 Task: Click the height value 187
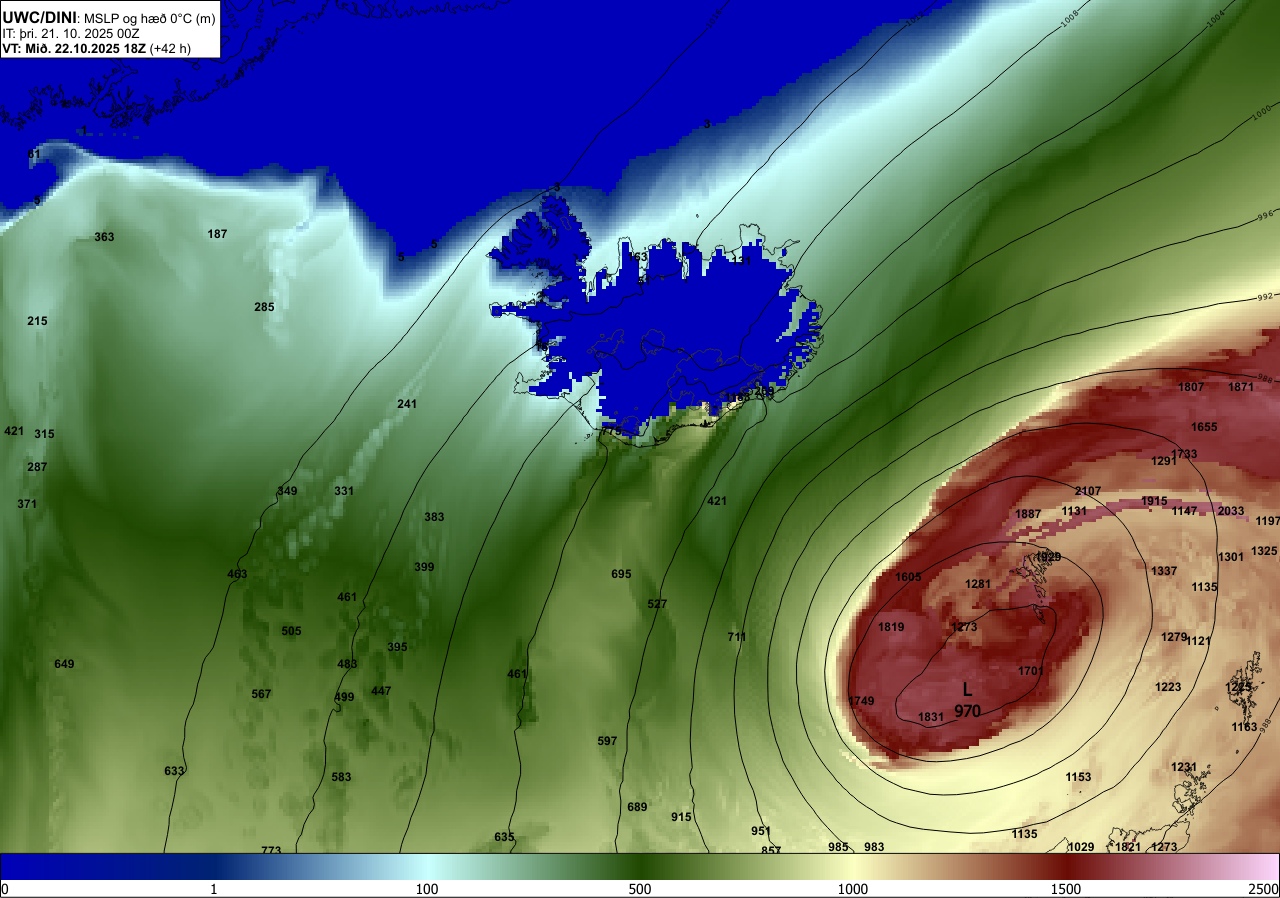pyautogui.click(x=217, y=234)
